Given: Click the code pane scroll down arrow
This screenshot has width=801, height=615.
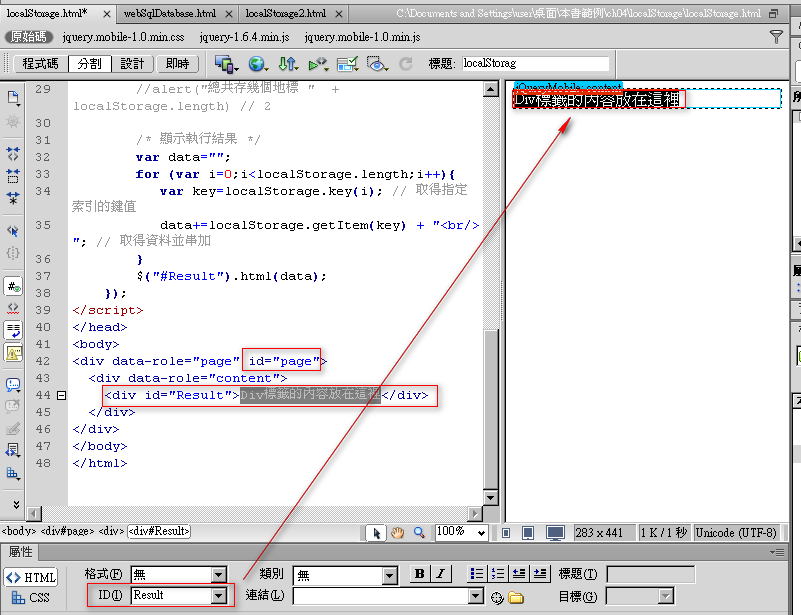Looking at the screenshot, I should [x=490, y=498].
